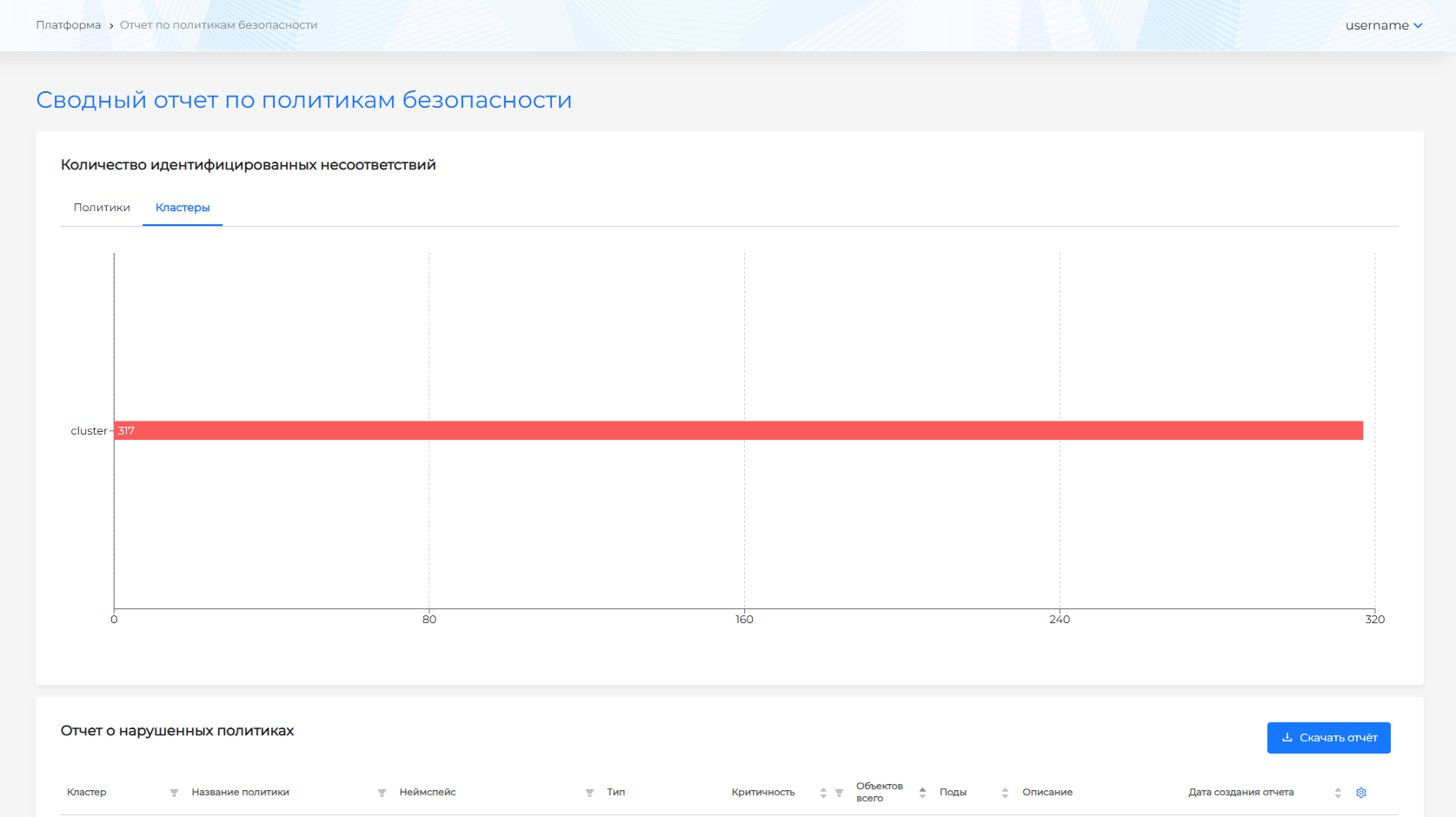The height and width of the screenshot is (817, 1456).
Task: Click the 317 value label on bar
Action: 126,431
